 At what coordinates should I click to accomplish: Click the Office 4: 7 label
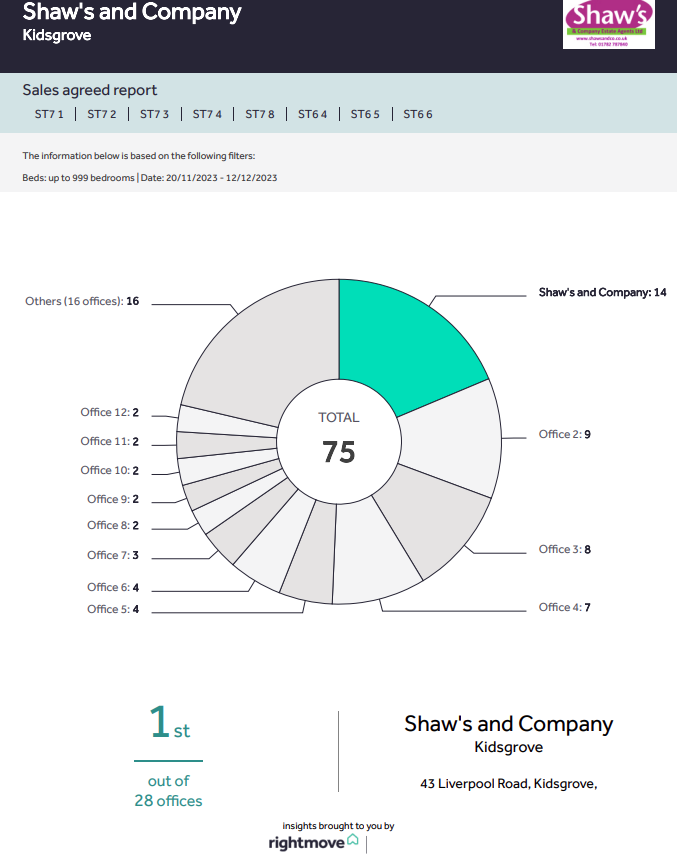pyautogui.click(x=564, y=607)
